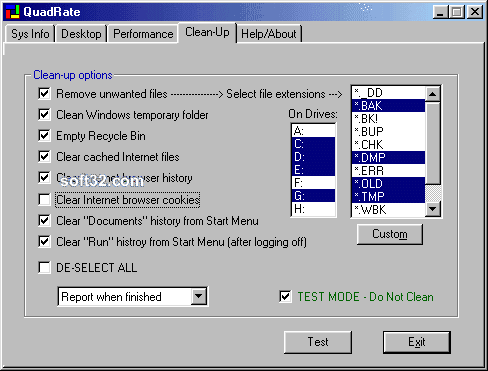Viewport: 488px width, 371px height.
Task: Toggle Clear "Documents" history from Start Menu
Action: 44,221
